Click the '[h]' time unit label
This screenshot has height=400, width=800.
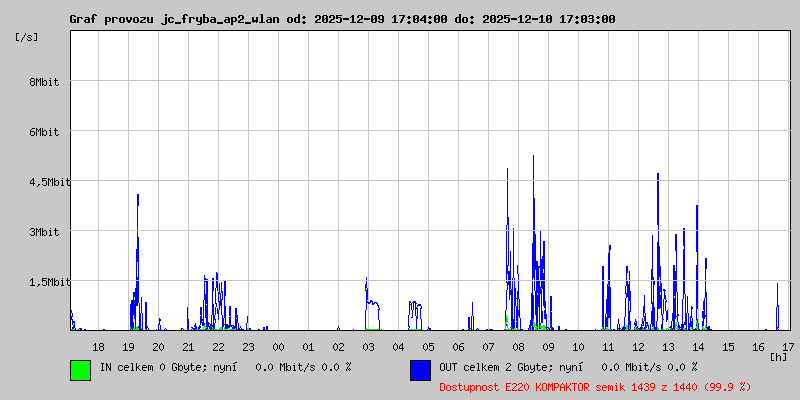coord(779,356)
